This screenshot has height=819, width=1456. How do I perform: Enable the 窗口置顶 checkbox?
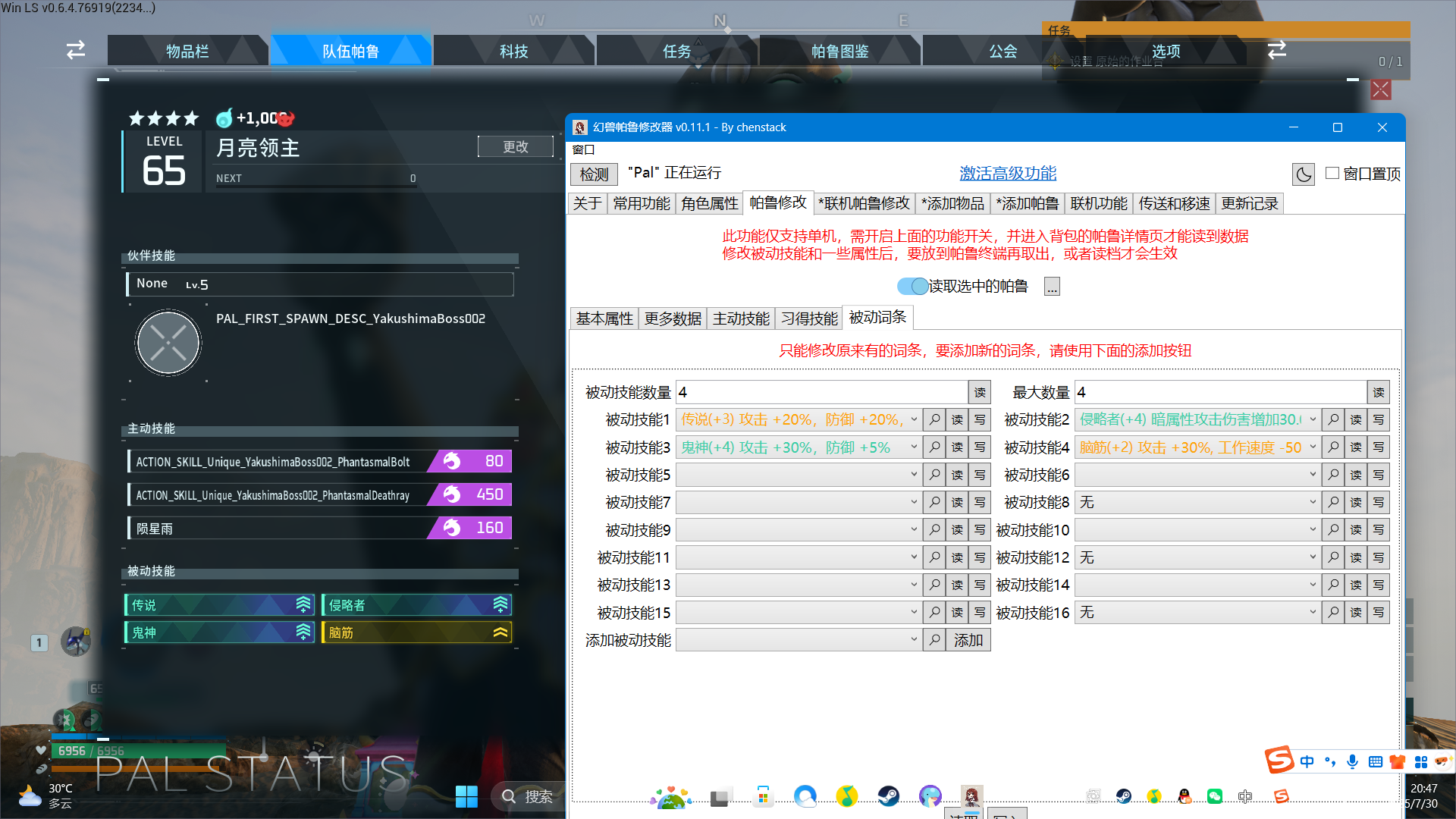click(x=1332, y=174)
